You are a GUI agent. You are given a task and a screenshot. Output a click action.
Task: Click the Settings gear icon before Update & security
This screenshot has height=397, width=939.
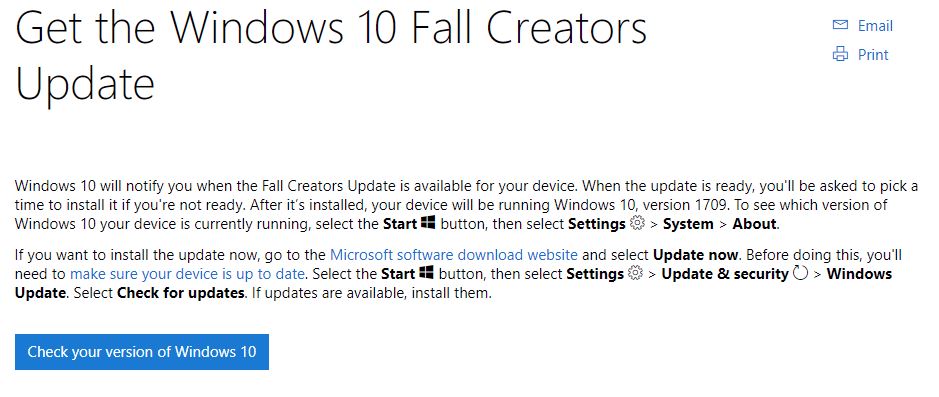point(635,274)
